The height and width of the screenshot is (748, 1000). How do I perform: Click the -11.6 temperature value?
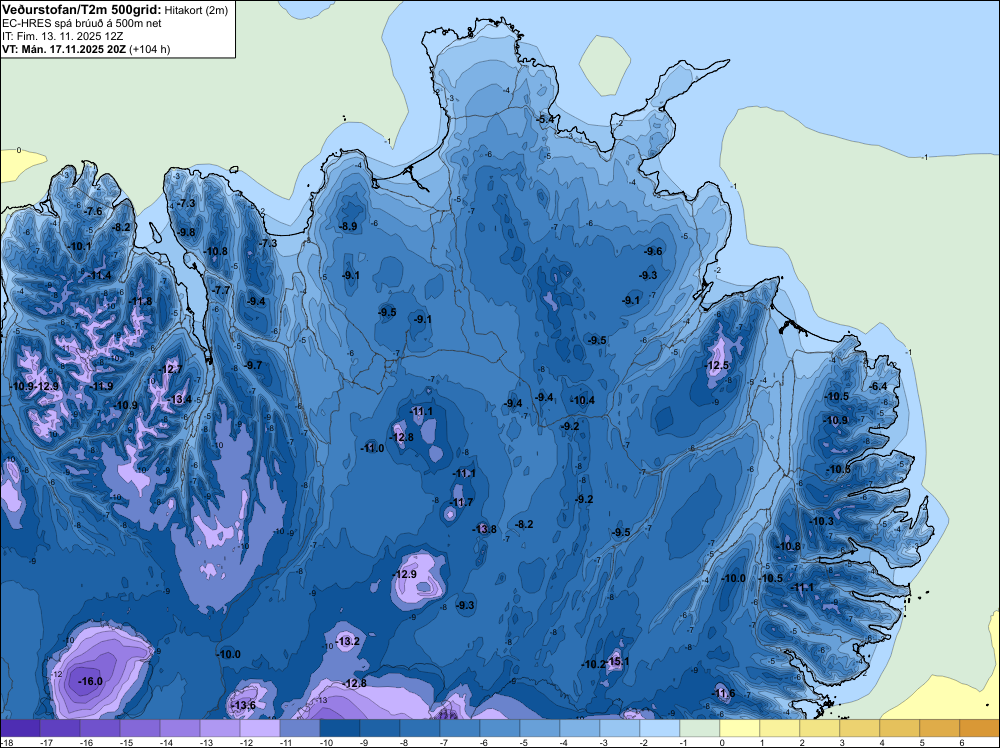pyautogui.click(x=723, y=694)
